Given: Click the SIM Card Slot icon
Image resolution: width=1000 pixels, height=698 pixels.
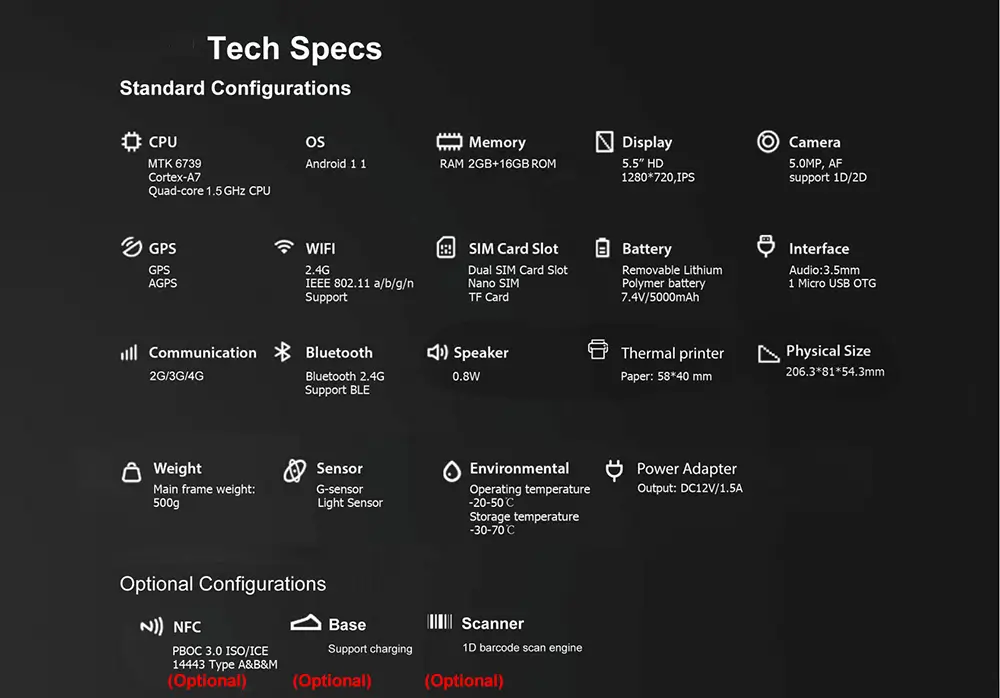Looking at the screenshot, I should click(x=446, y=248).
